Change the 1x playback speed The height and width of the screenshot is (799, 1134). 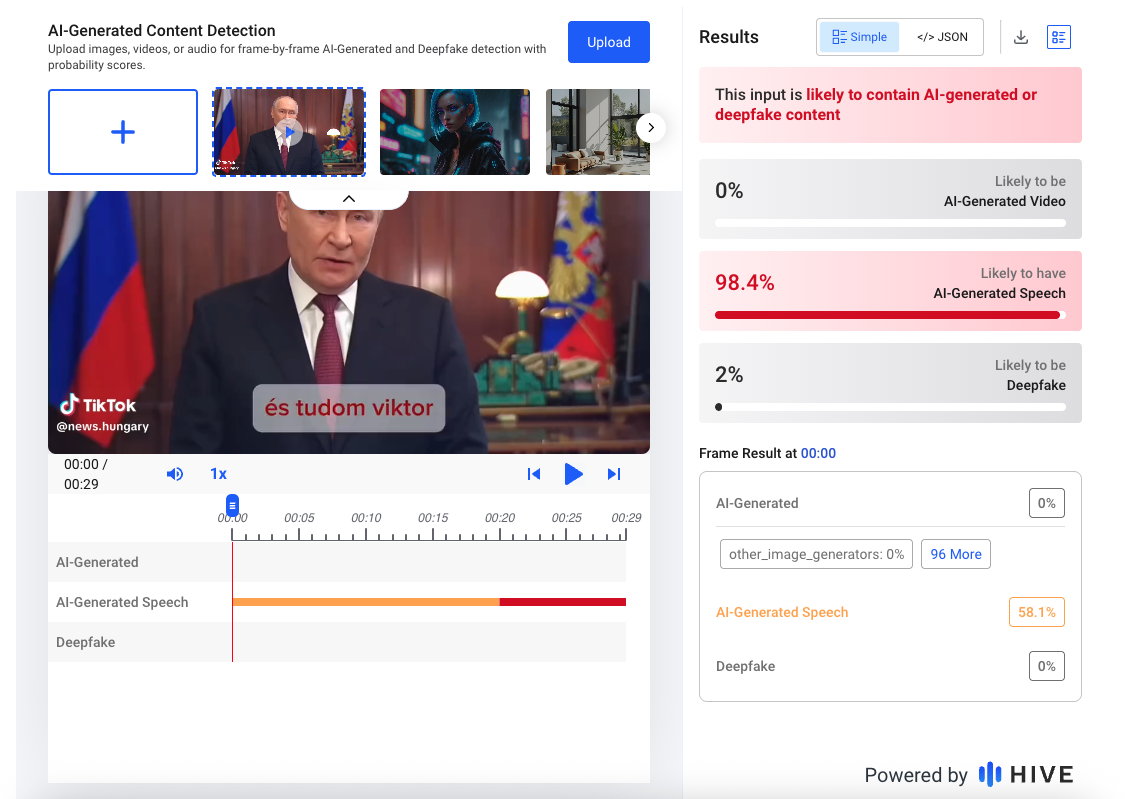tap(218, 474)
